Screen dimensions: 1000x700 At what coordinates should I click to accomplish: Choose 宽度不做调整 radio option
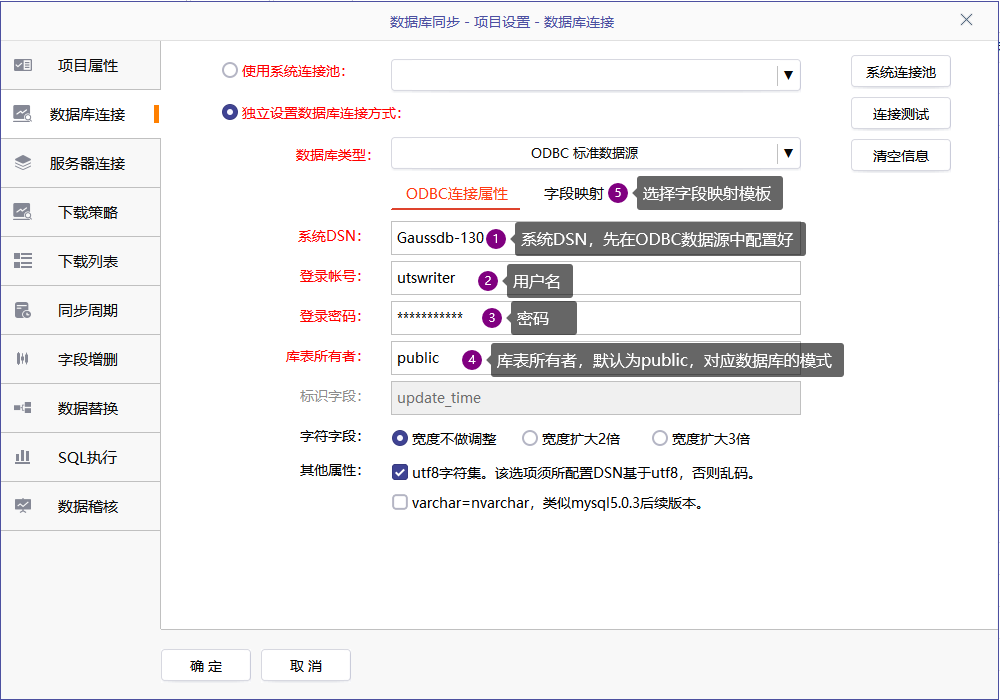coord(399,438)
